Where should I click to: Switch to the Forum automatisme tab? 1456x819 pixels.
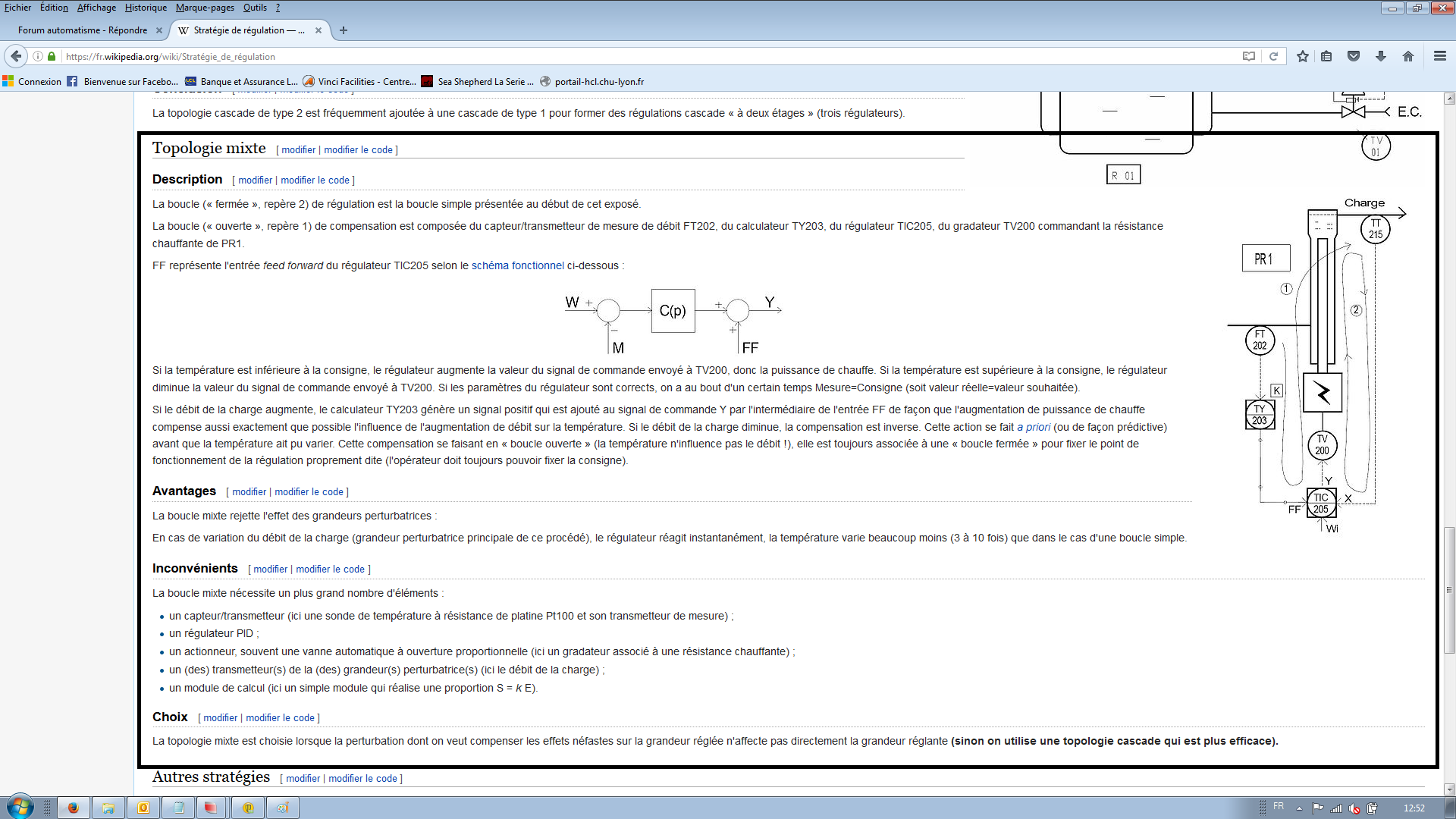pos(83,30)
